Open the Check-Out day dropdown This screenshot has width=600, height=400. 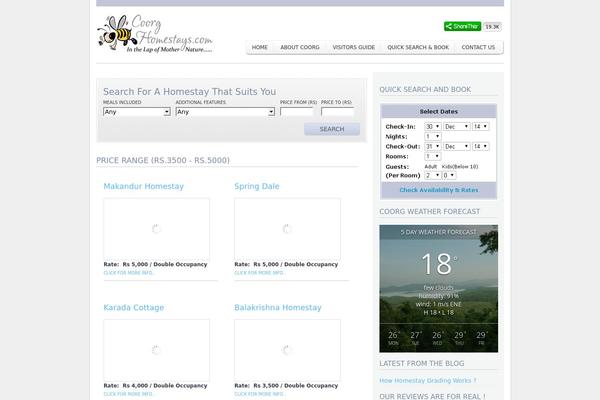432,146
